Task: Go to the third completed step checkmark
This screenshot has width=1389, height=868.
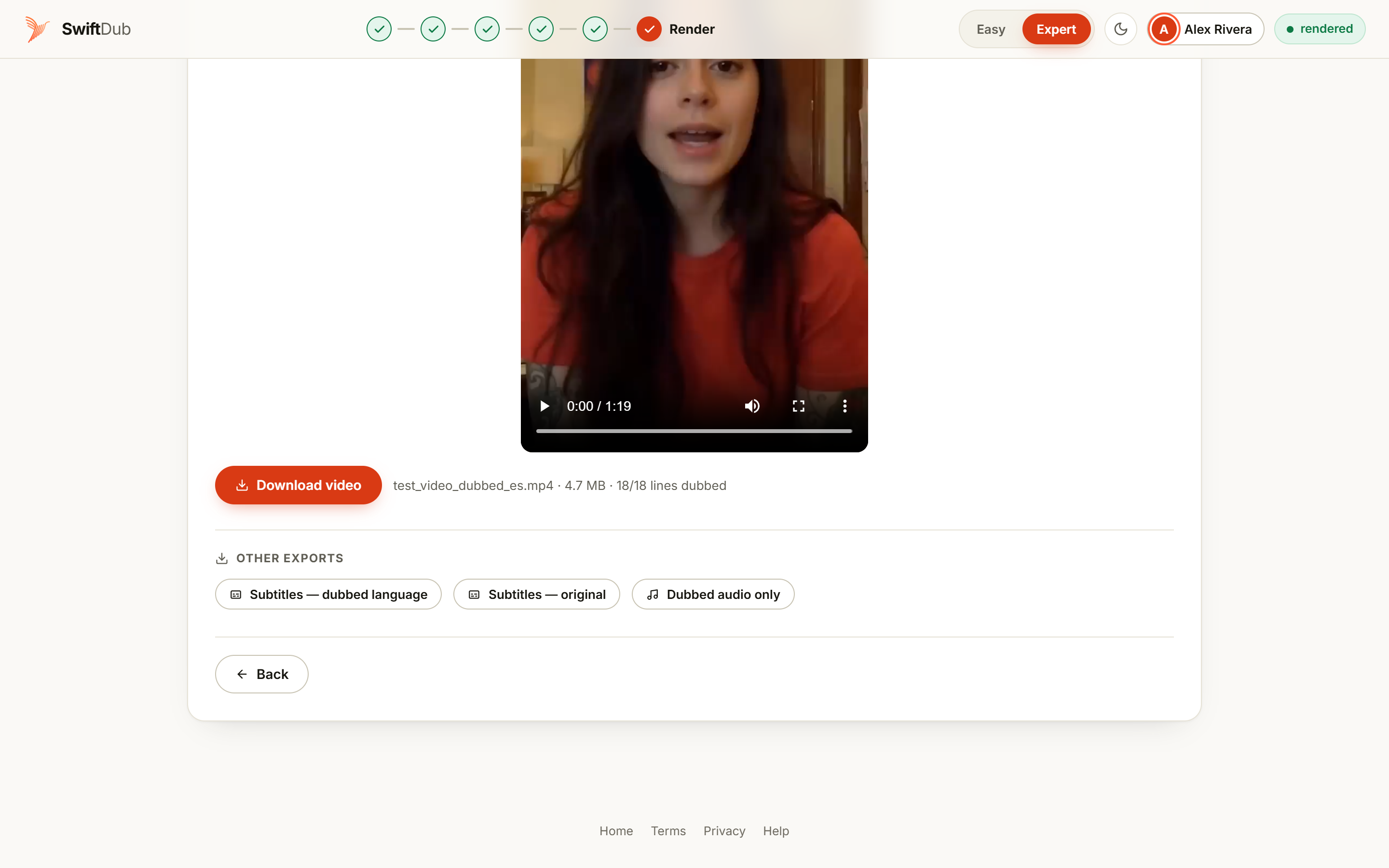Action: [x=487, y=29]
